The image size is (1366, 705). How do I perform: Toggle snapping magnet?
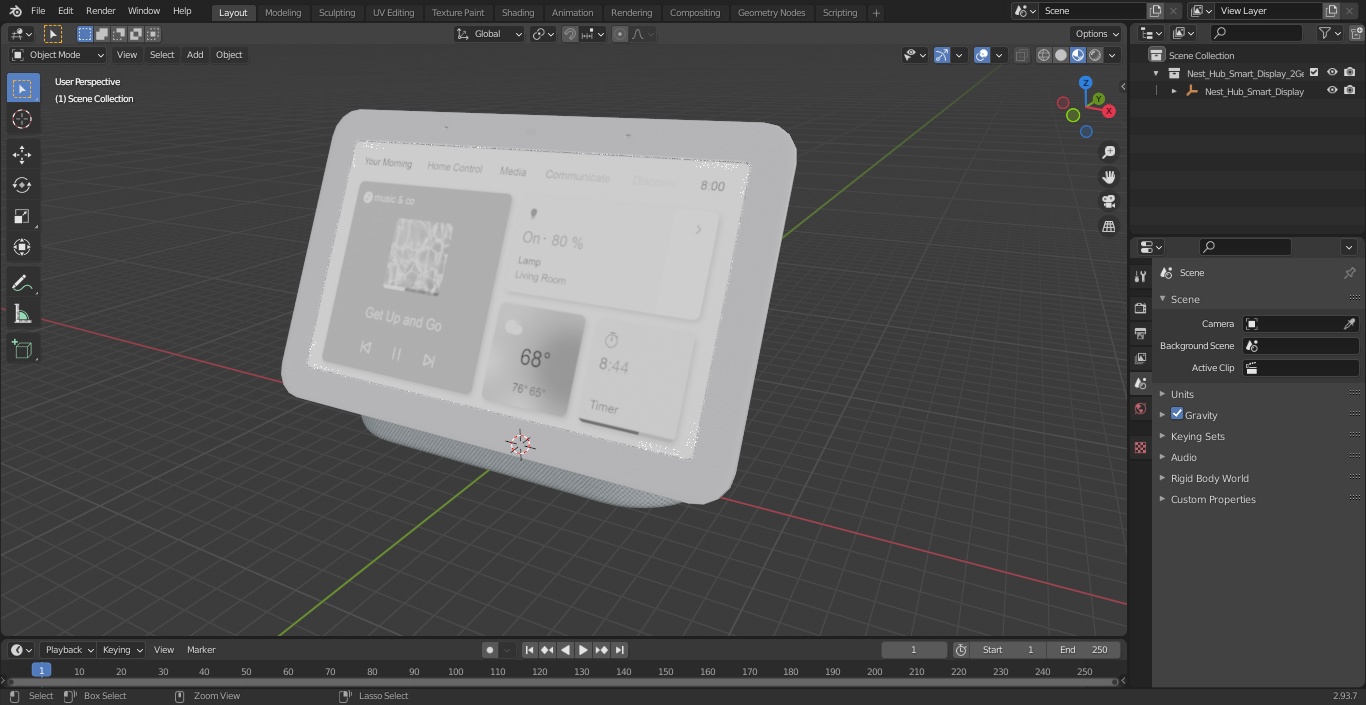click(x=569, y=34)
